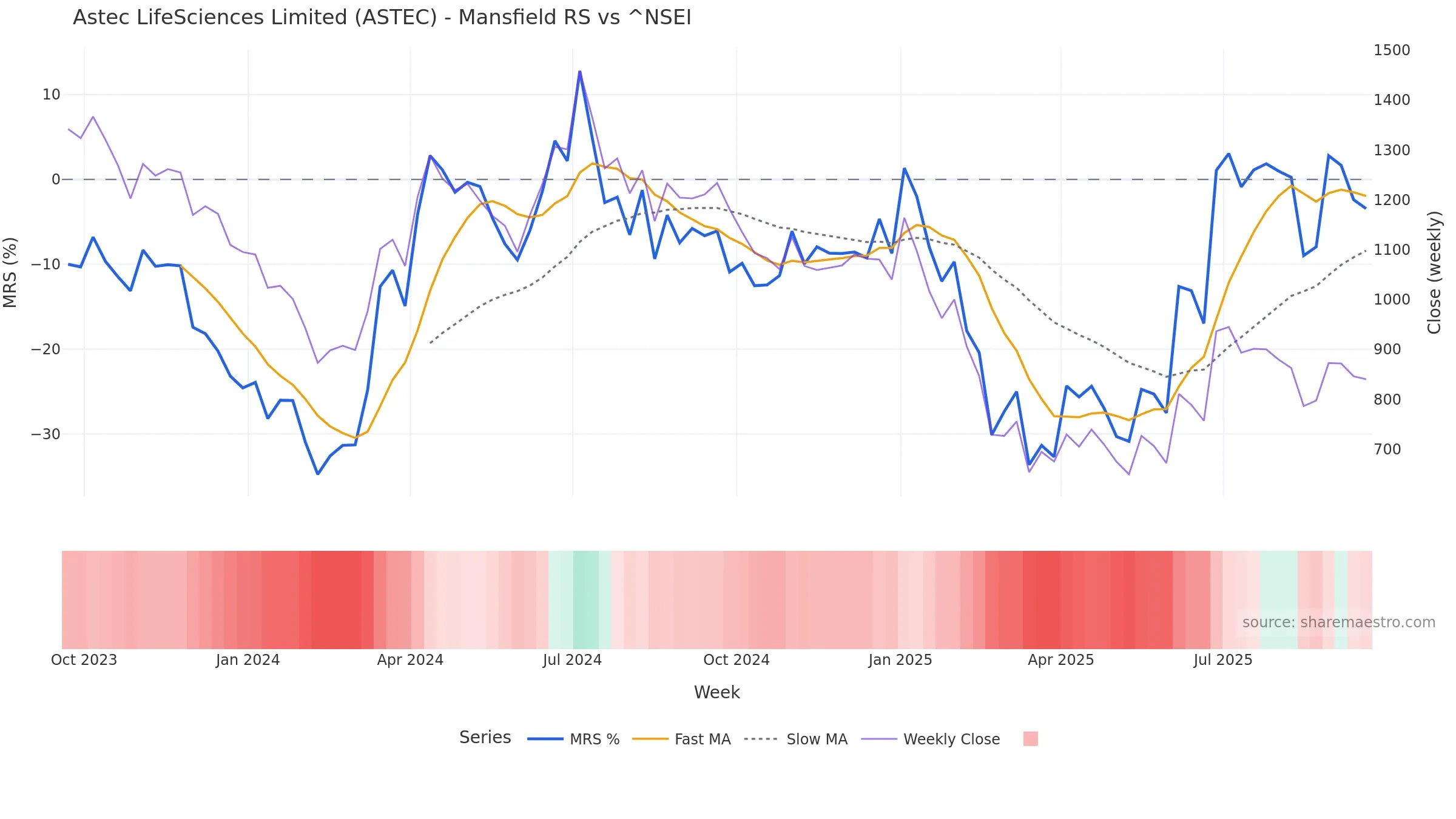Click the '1400' right axis tick label
This screenshot has height=819, width=1456.
[1392, 100]
